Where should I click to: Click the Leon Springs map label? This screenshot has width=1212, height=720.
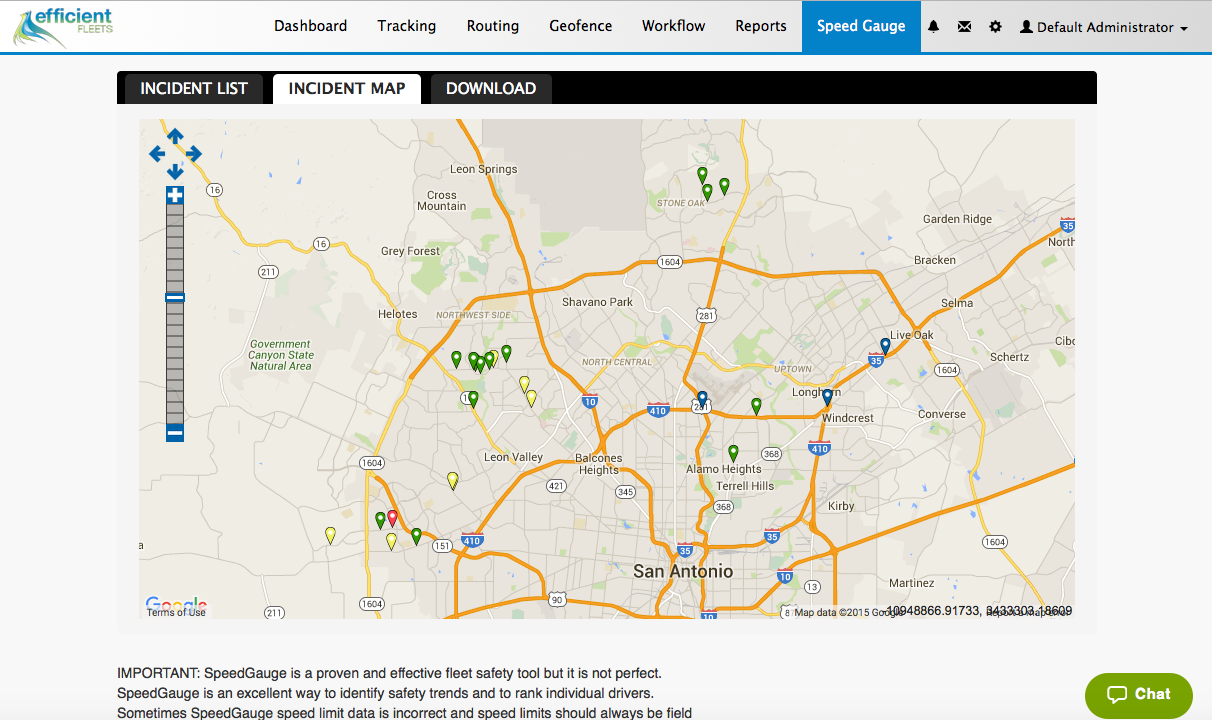484,169
